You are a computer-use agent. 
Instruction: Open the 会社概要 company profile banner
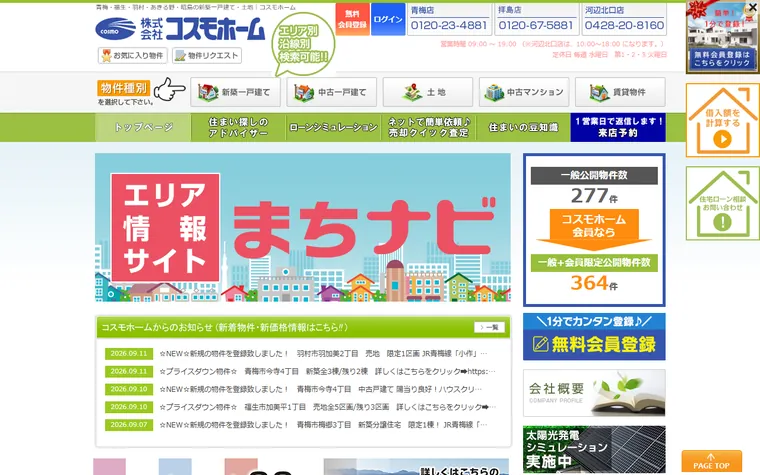click(594, 393)
